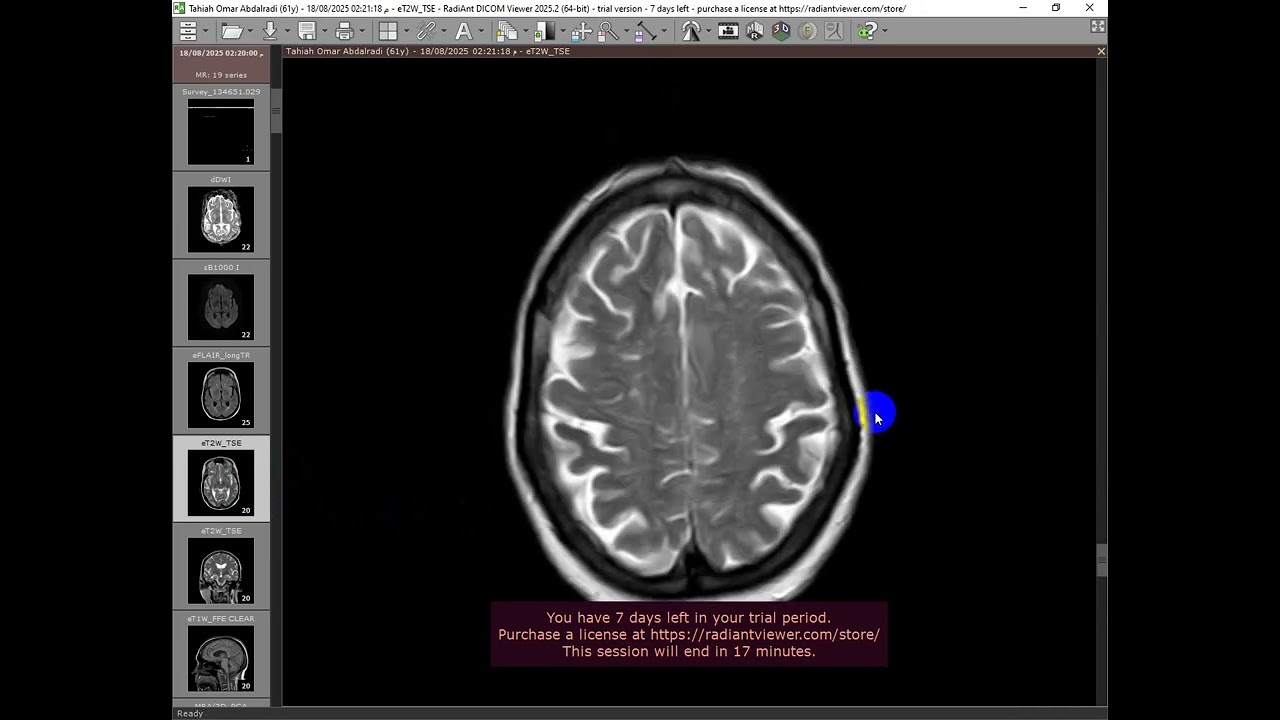Expand dropdown arrow next to rotate icon
Viewport: 1280px width, 720px height.
tap(709, 31)
